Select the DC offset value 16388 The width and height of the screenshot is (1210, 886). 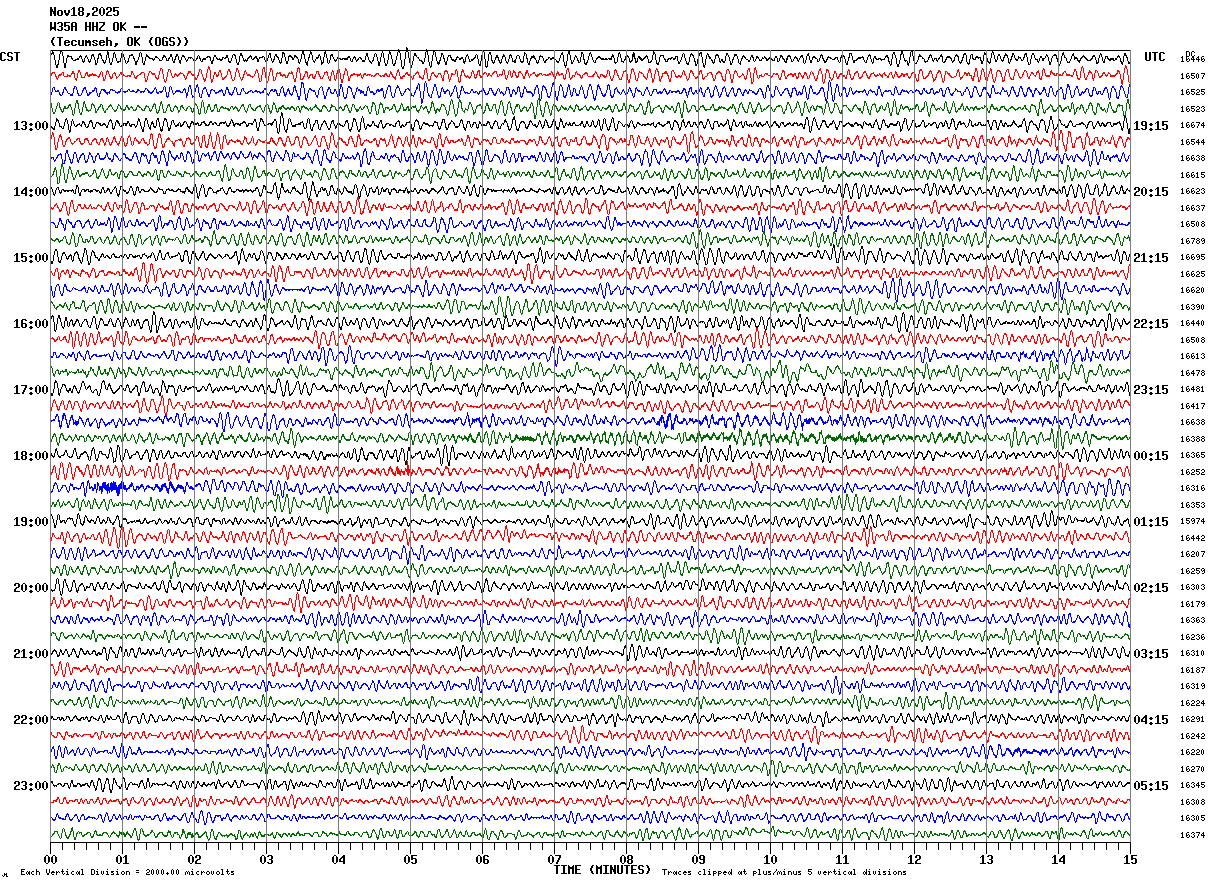click(1192, 439)
